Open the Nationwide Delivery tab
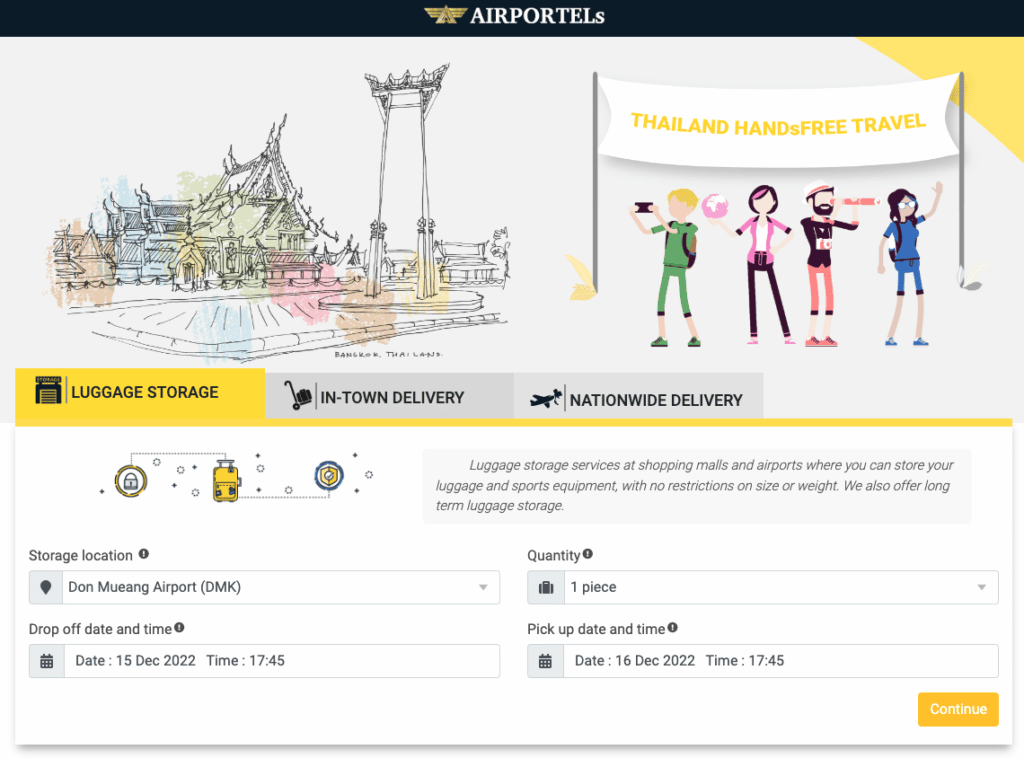Image resolution: width=1024 pixels, height=758 pixels. [x=638, y=396]
